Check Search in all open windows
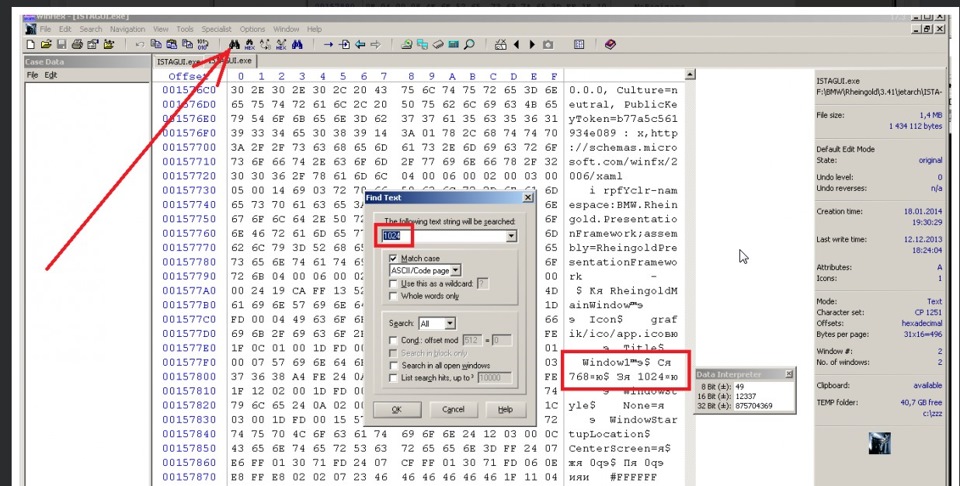Viewport: 960px width, 486px height. coord(393,365)
